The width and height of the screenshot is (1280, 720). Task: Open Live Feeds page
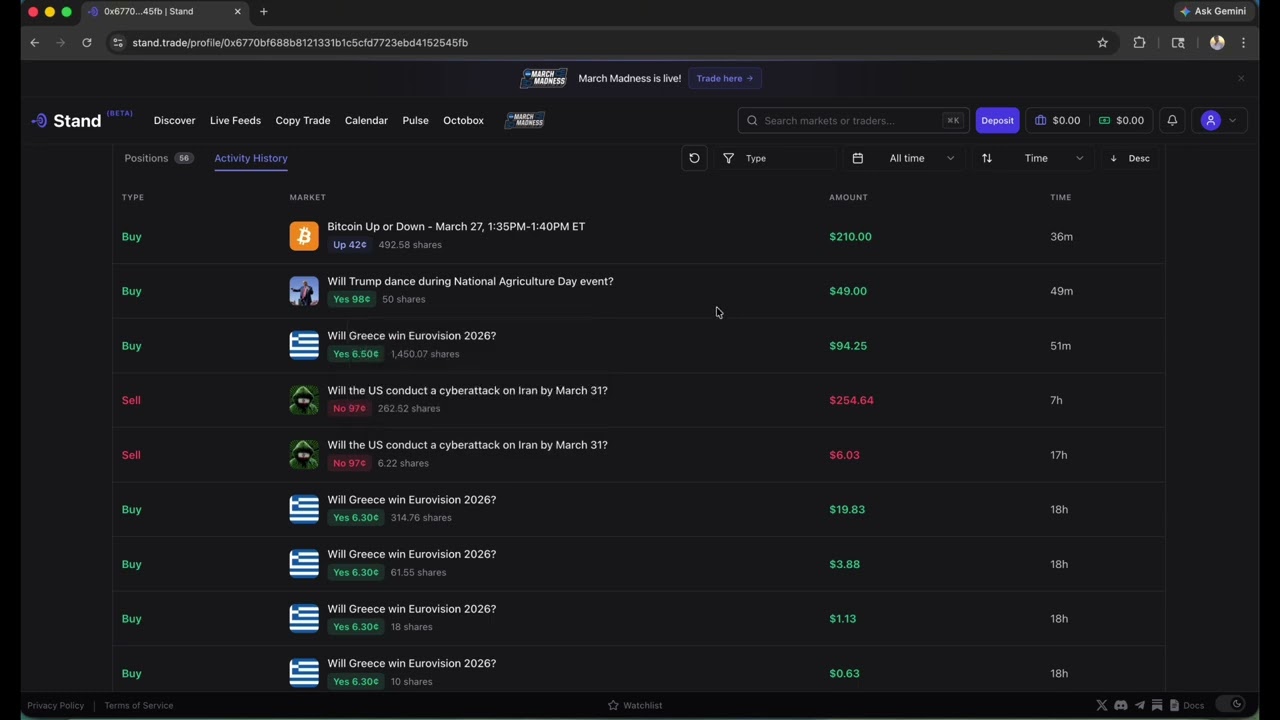235,120
